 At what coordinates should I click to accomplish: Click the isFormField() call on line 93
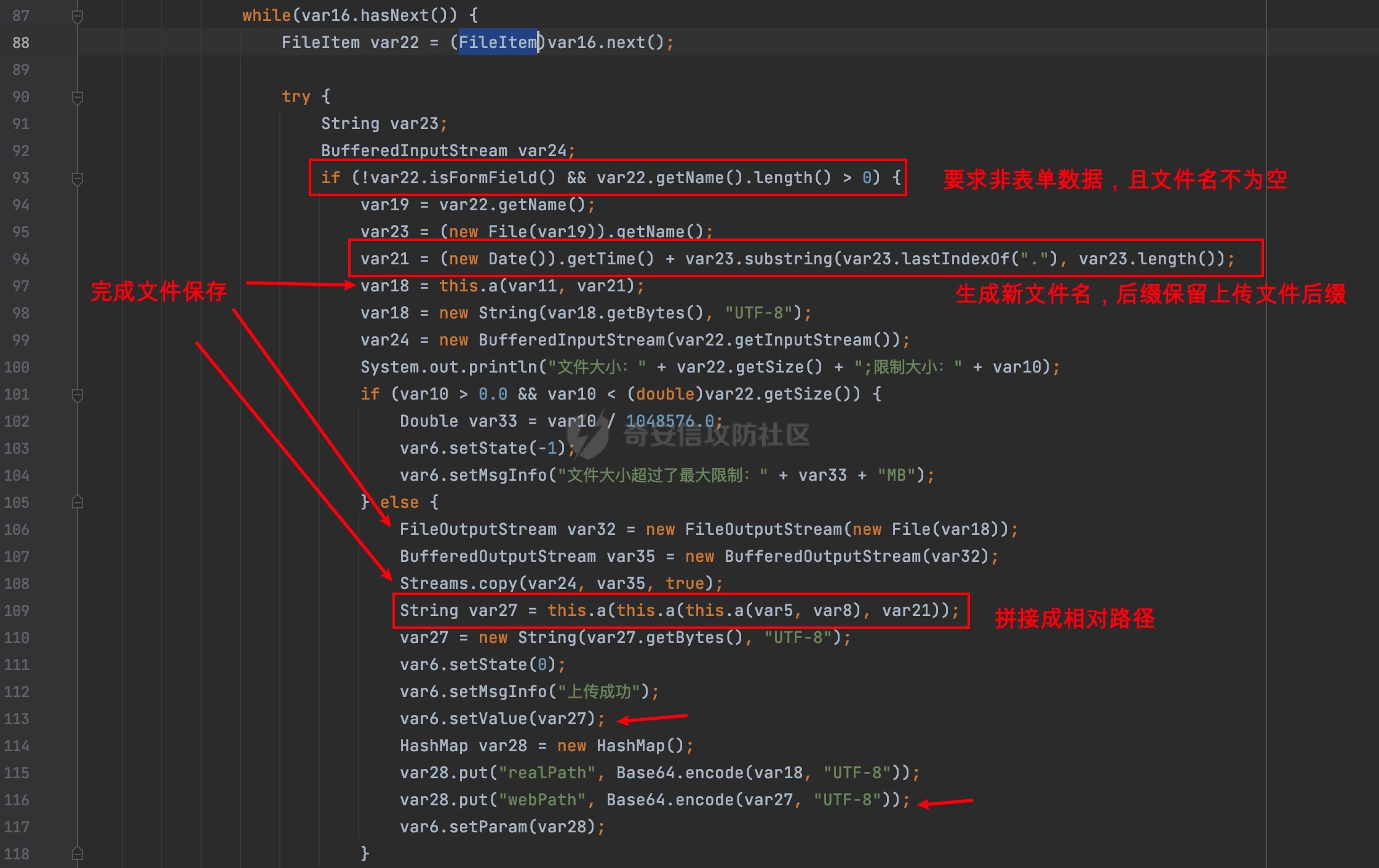tap(493, 178)
